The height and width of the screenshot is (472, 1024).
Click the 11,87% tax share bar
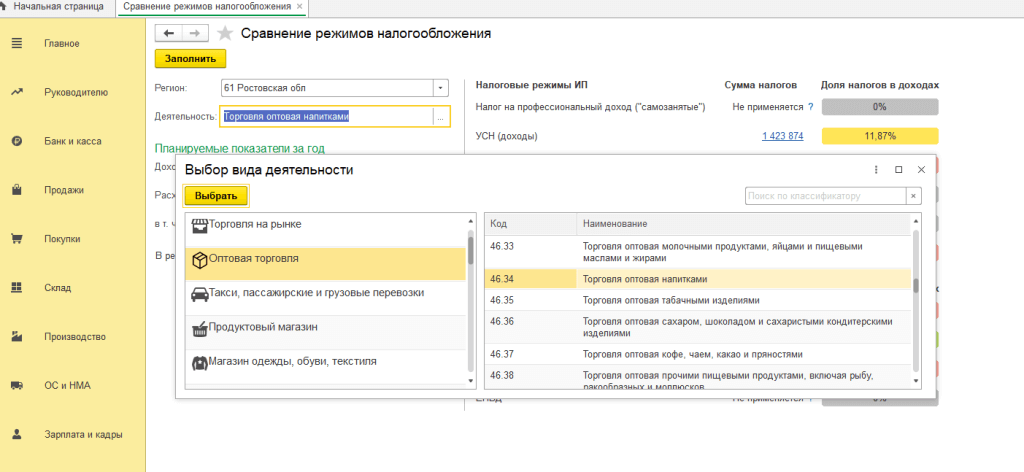(x=879, y=136)
